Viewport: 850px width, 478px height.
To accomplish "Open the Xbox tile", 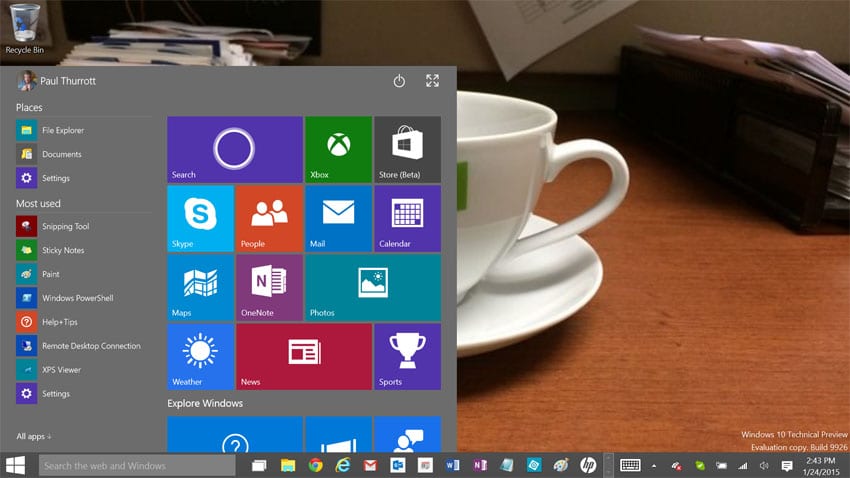I will [338, 150].
